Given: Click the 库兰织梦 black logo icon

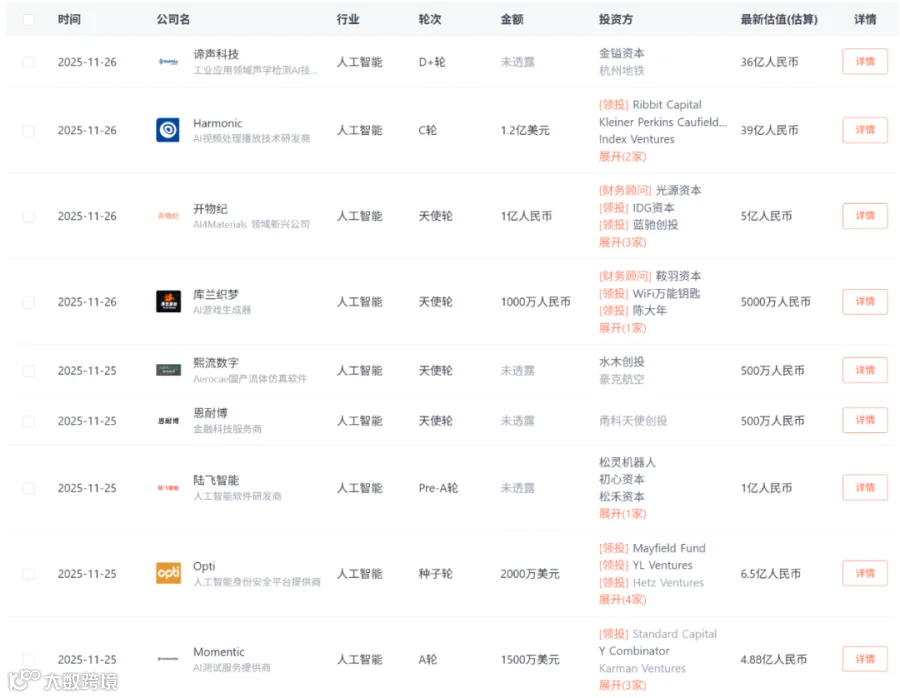Looking at the screenshot, I should (x=168, y=302).
